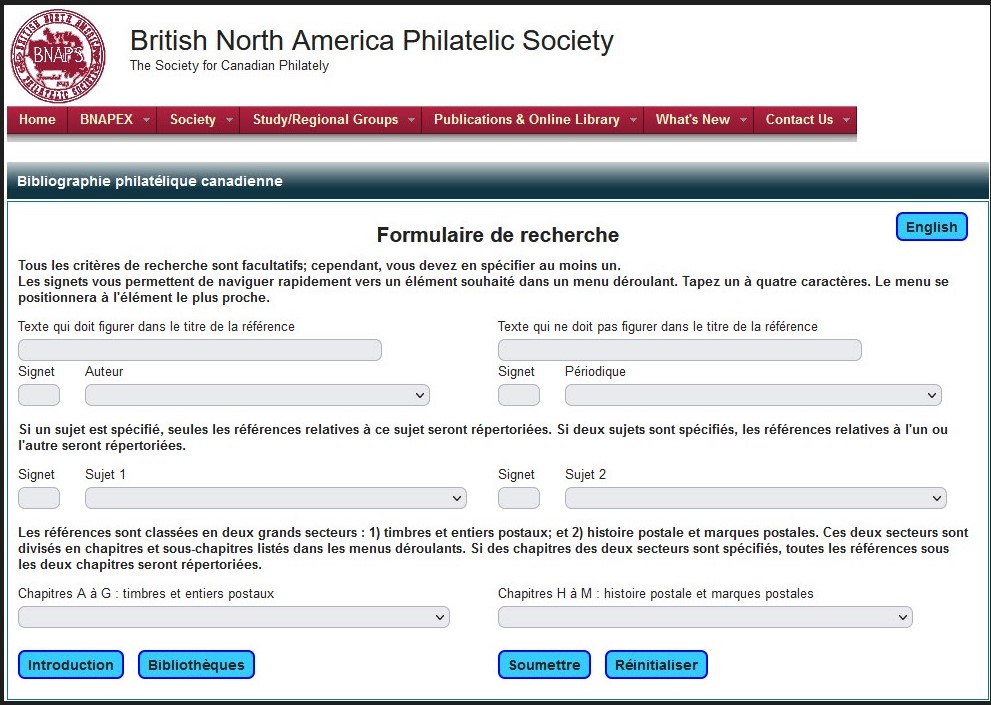Open the Périodique dropdown

pos(753,395)
